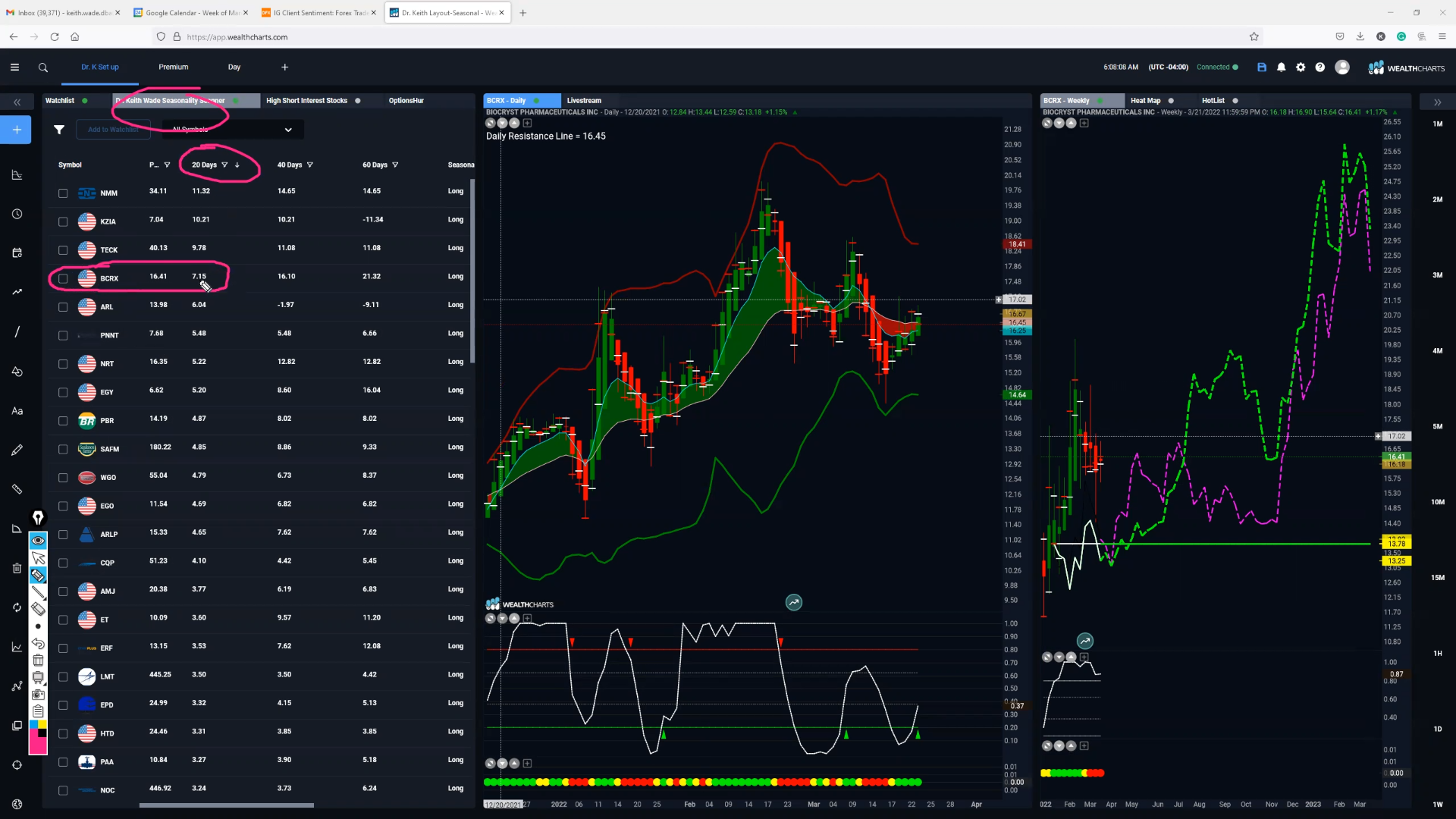
Task: Click horizontal scrollbar under scanner table
Action: 227,805
